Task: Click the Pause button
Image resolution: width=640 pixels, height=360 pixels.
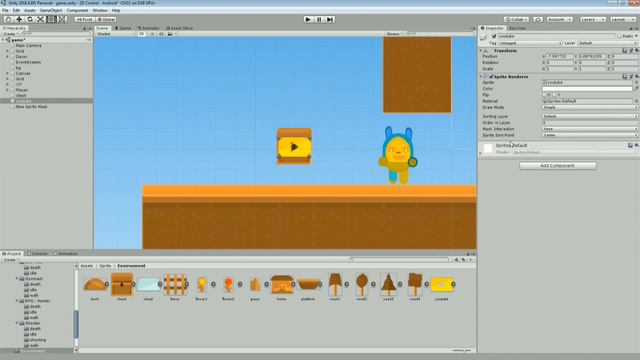Action: (x=319, y=19)
